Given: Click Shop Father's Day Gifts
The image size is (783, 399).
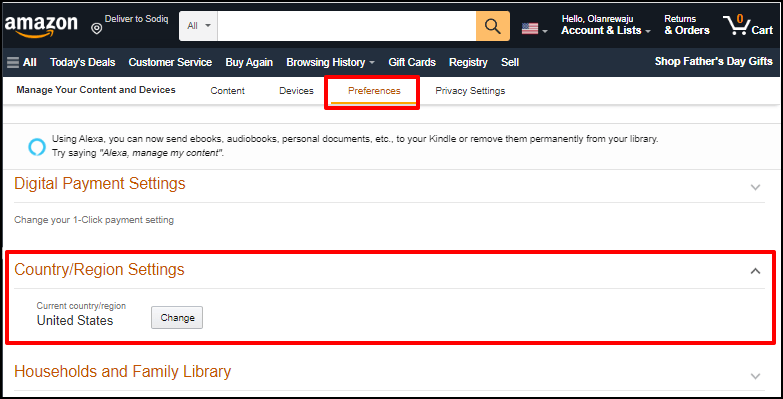Looking at the screenshot, I should [x=714, y=61].
